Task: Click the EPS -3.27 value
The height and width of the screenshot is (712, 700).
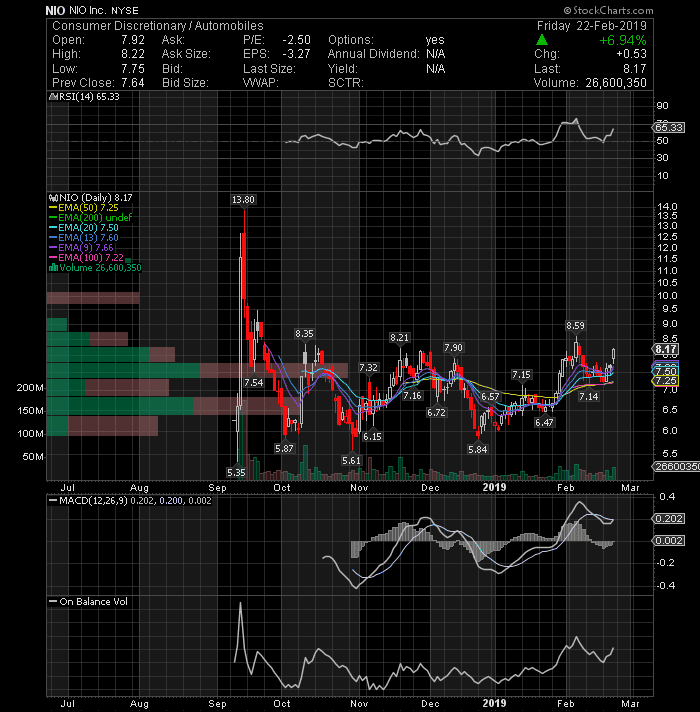Action: click(296, 54)
